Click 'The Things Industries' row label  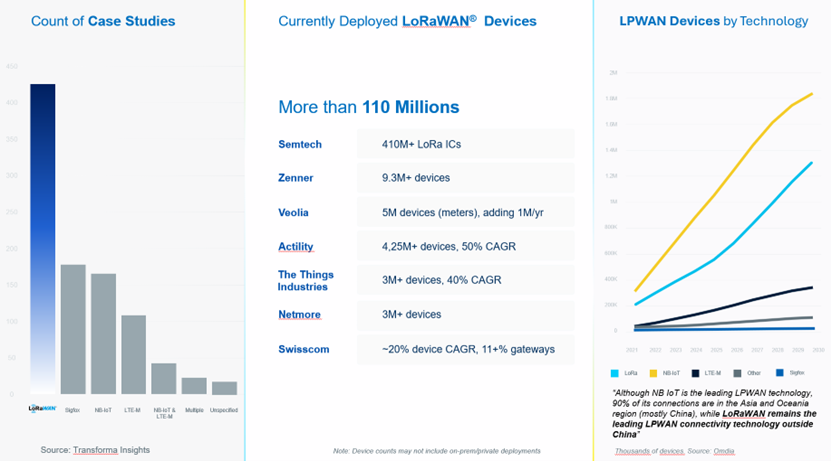click(306, 280)
